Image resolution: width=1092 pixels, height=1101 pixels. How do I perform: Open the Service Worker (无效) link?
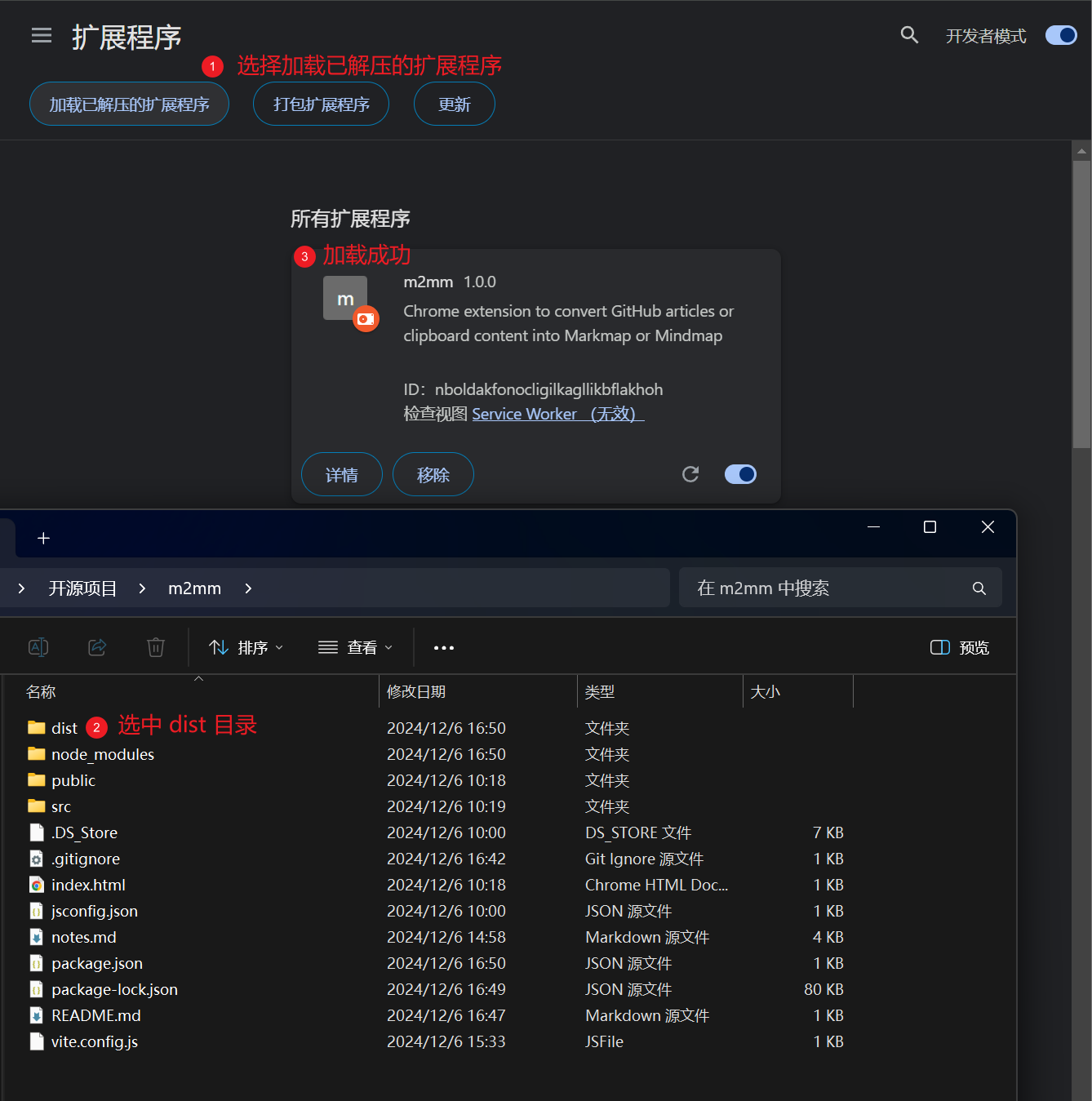coord(558,414)
